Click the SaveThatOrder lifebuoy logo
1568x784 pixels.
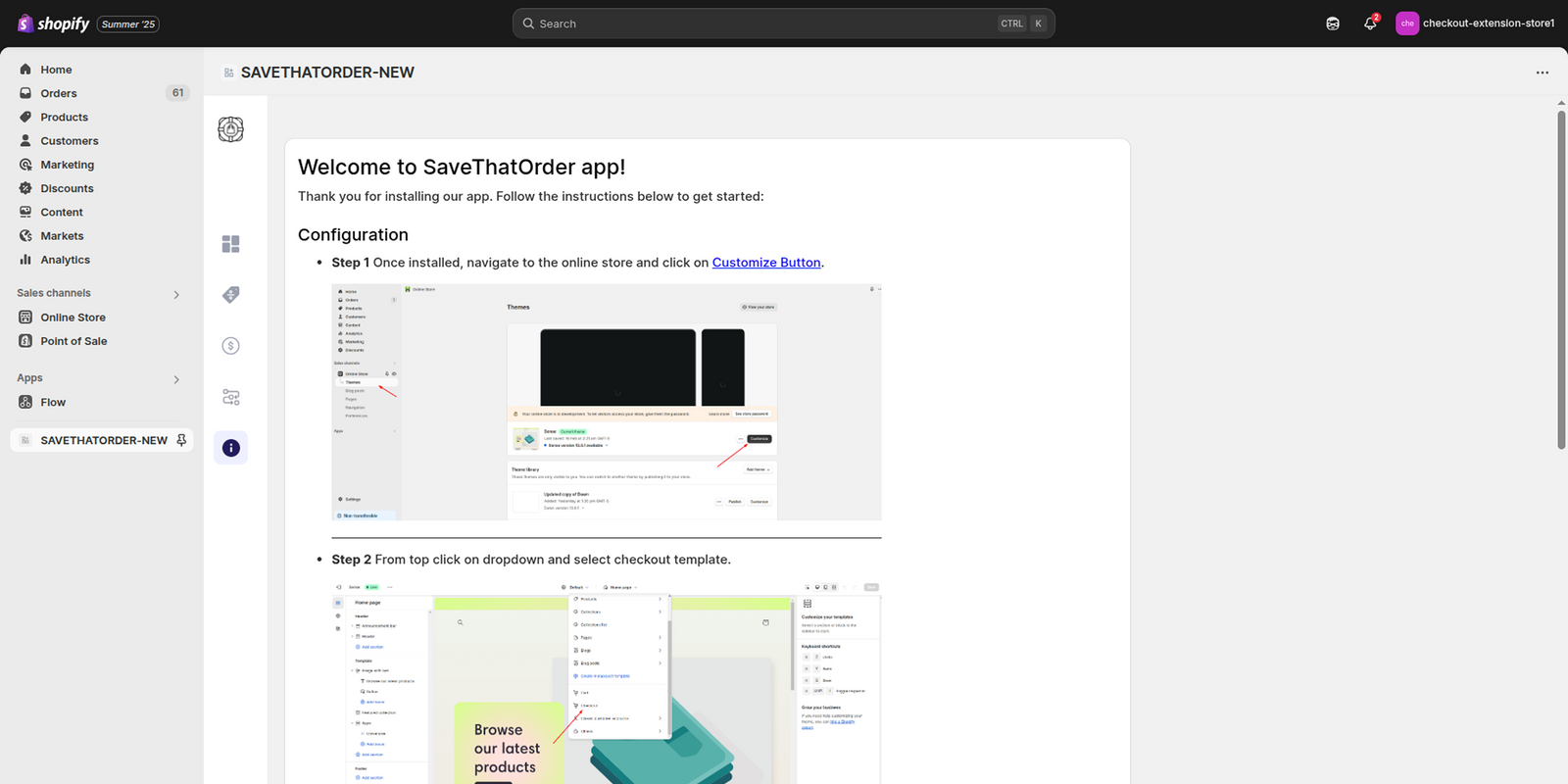[x=230, y=129]
